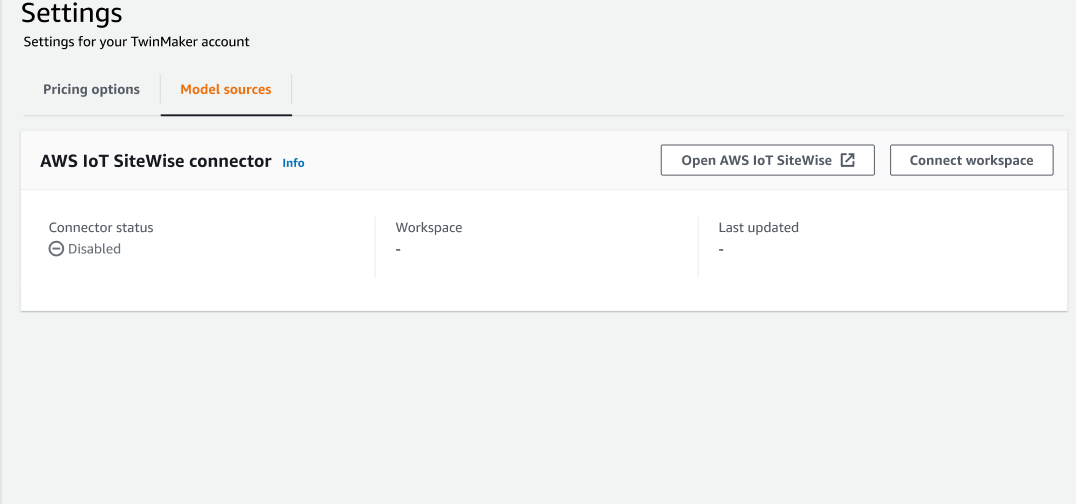This screenshot has width=1076, height=504.
Task: Click the TwinMaker account settings description
Action: coord(136,42)
